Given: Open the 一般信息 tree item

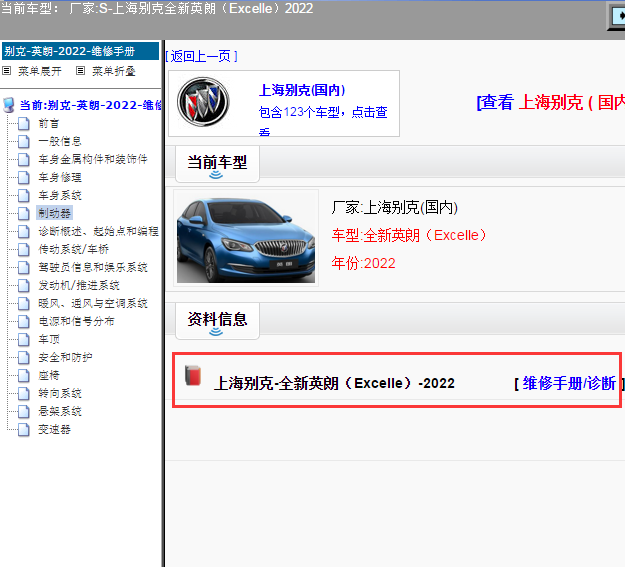Looking at the screenshot, I should [60, 142].
